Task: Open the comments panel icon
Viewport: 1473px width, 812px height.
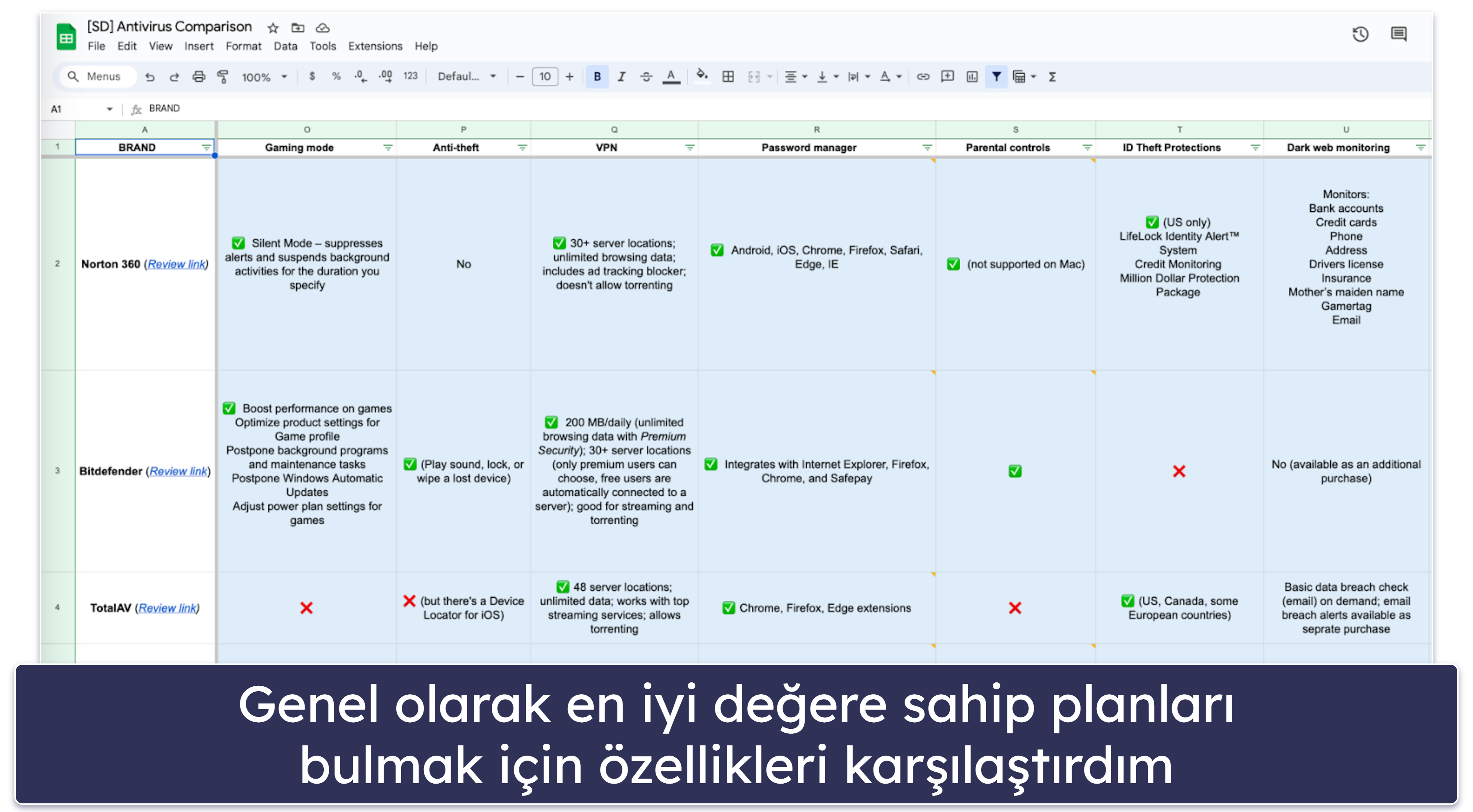Action: pos(1399,34)
